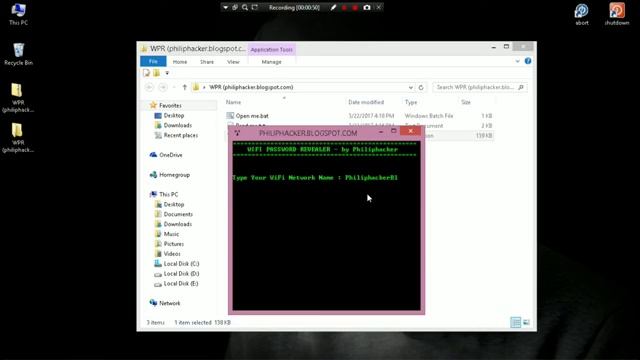Select the upper WPR folder on desktop
This screenshot has height=360, width=640.
pos(18,98)
